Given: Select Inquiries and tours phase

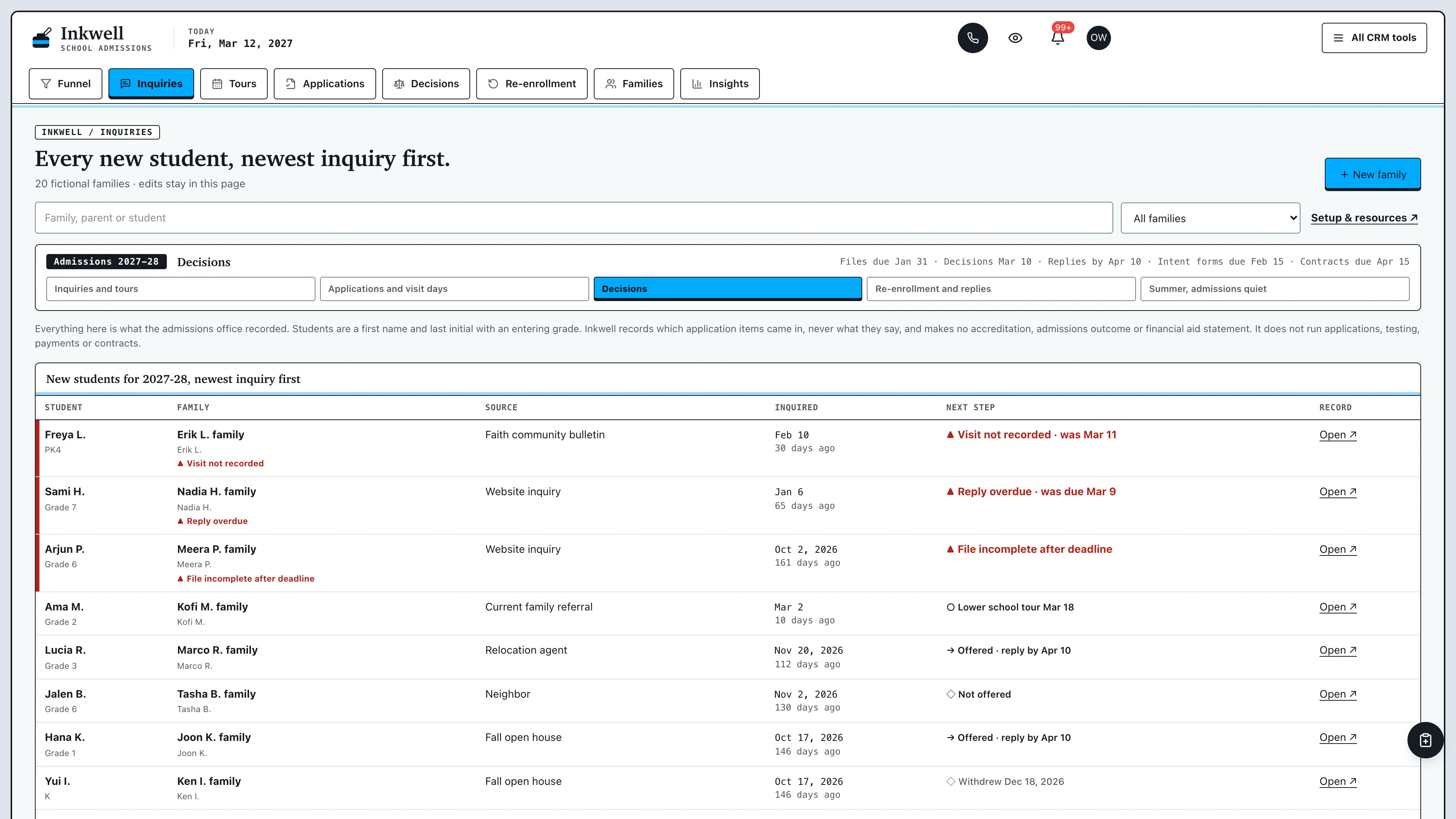Looking at the screenshot, I should pos(181,289).
